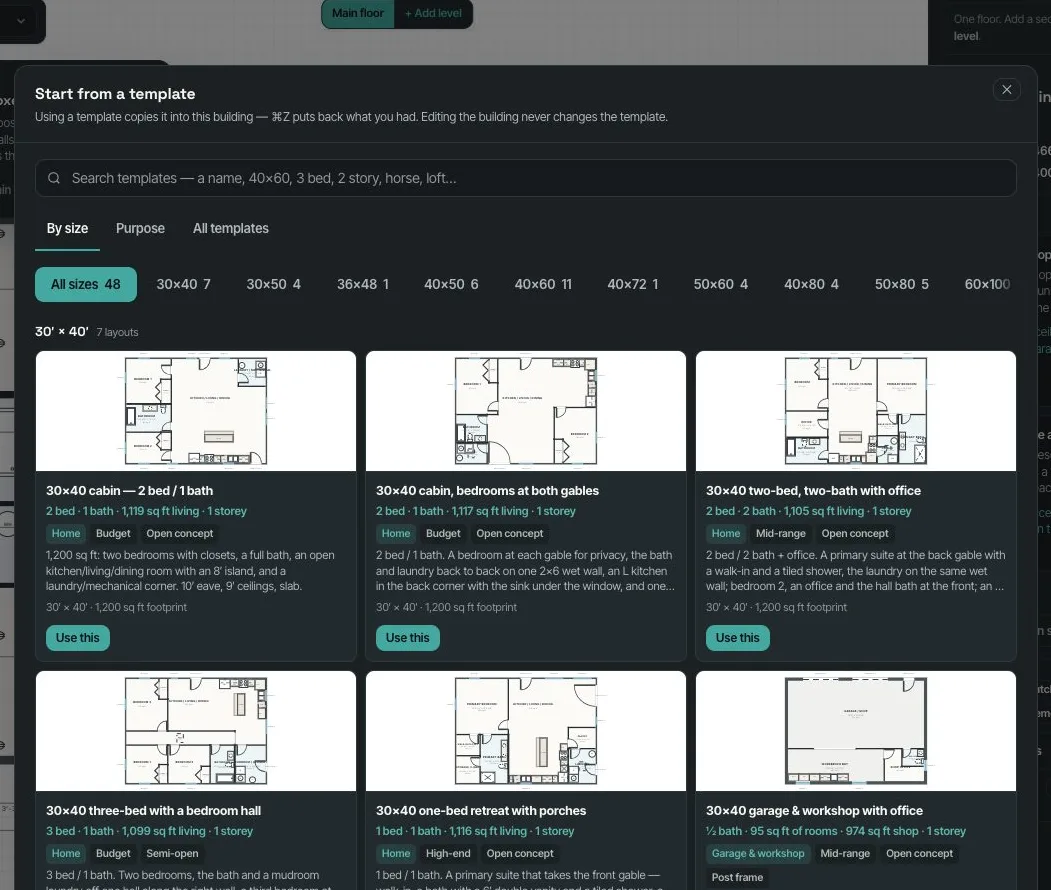Click the Mid-range tag on two-bed two-bath card
Screen dimensions: 1051x890
(781, 533)
